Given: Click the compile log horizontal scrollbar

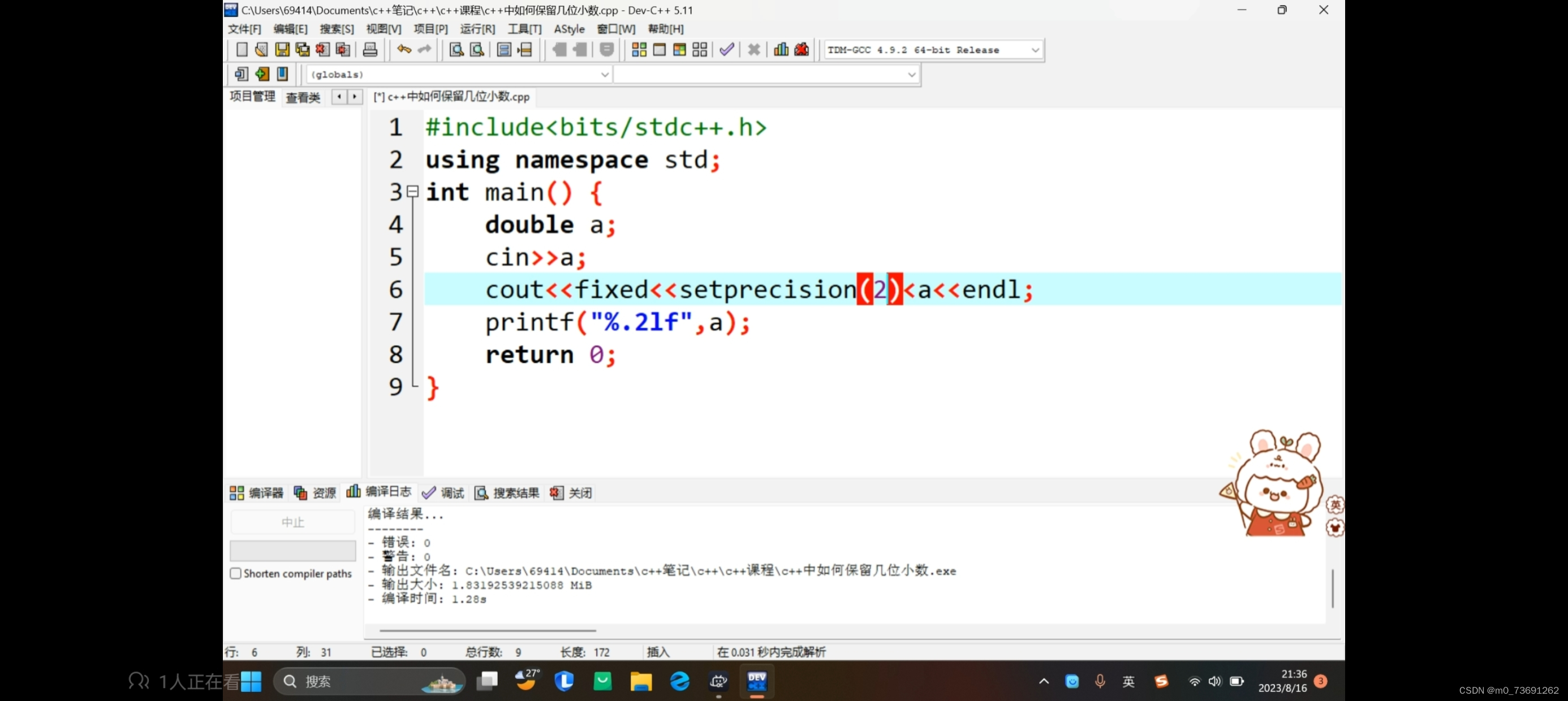Looking at the screenshot, I should click(488, 631).
